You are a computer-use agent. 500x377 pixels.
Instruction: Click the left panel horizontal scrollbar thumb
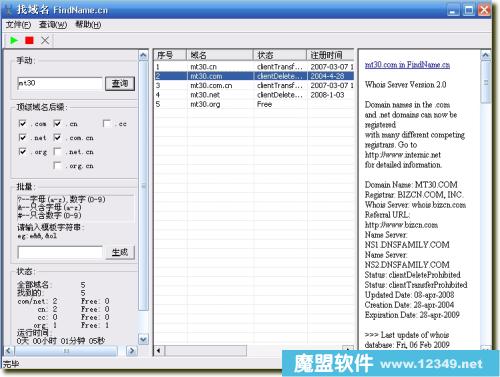[66, 351]
